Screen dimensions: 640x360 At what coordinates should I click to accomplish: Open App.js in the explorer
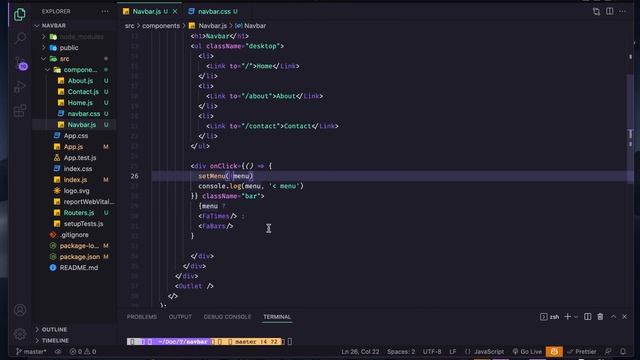pos(73,147)
